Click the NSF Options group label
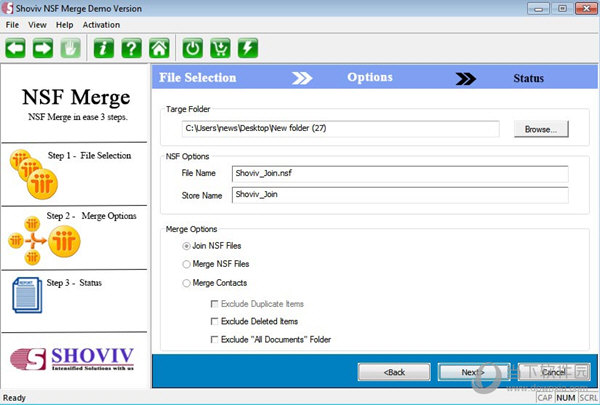Viewport: 600px width, 405px height. [x=187, y=157]
